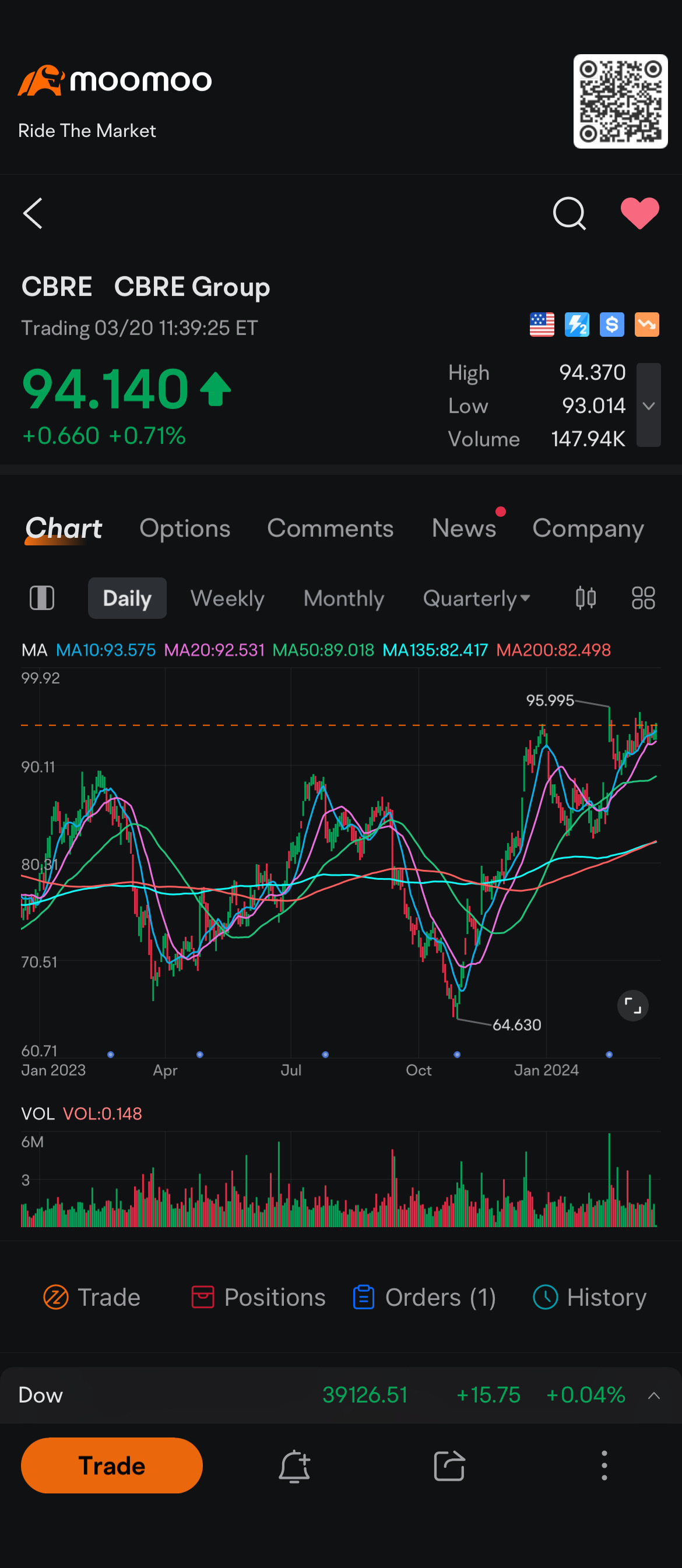Select Daily chart interval
The image size is (682, 1568).
click(127, 598)
